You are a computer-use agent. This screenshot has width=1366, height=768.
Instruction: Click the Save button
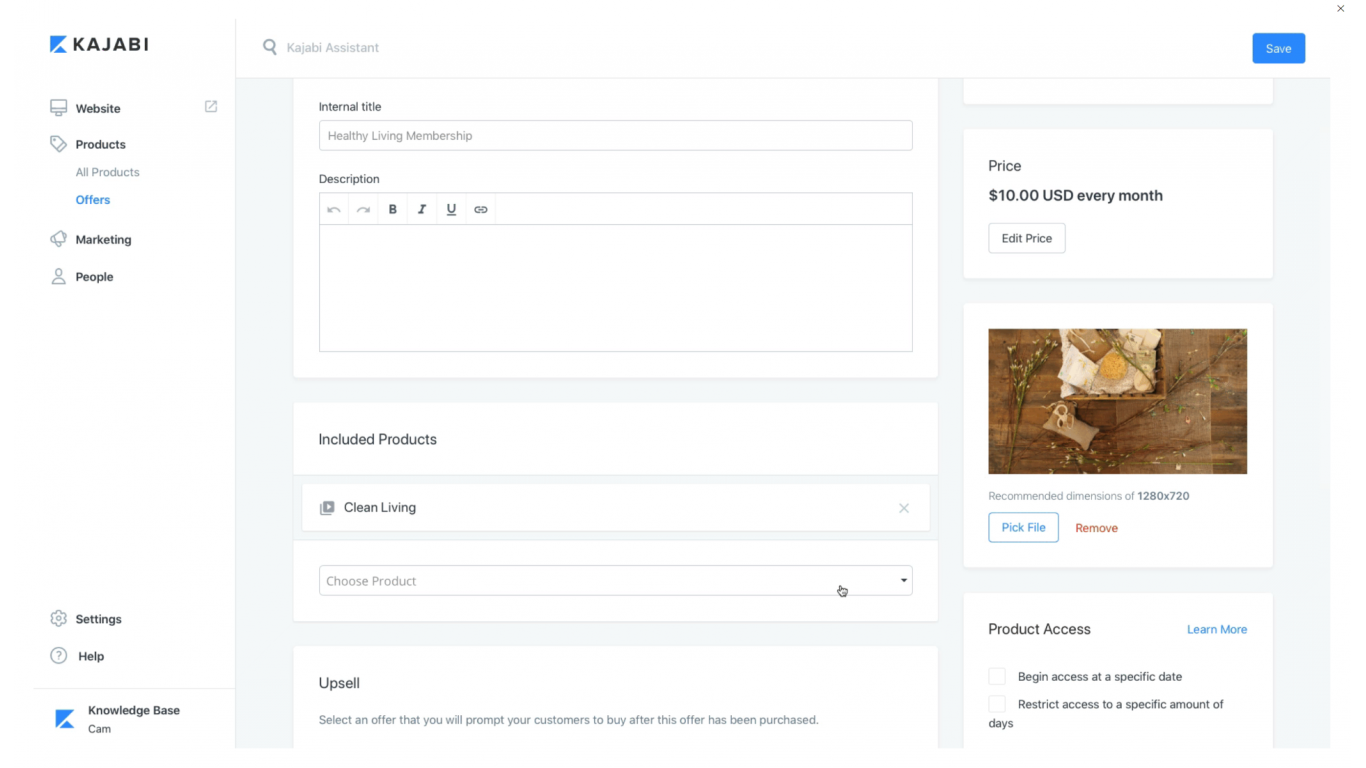click(x=1278, y=48)
